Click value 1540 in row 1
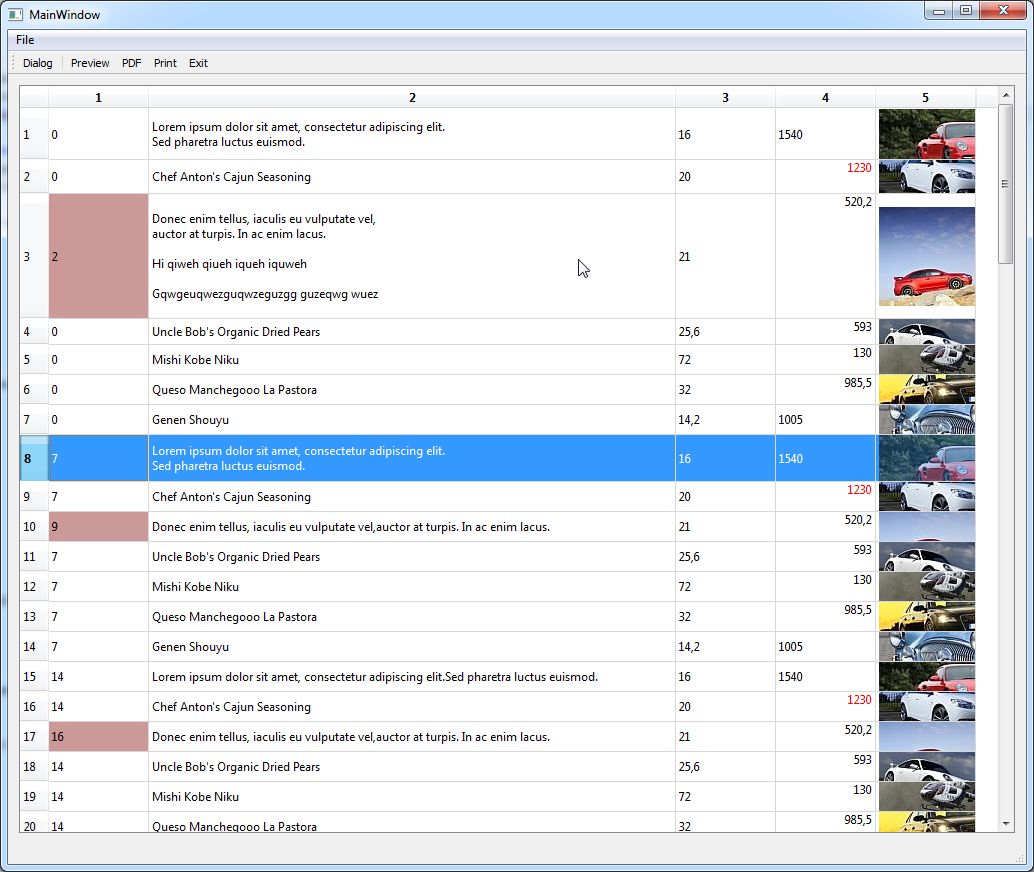This screenshot has height=872, width=1034. pos(790,135)
